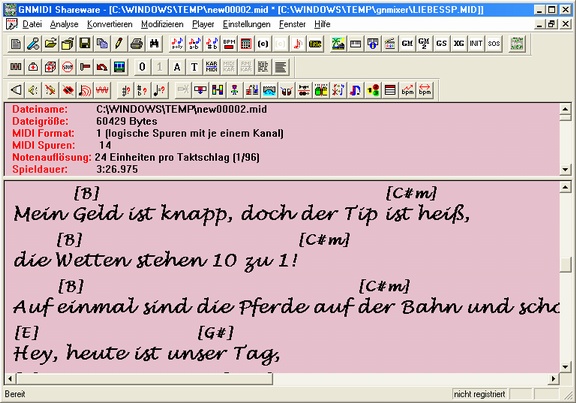Click the binoculars search icon
The width and height of the screenshot is (576, 403).
pos(154,44)
